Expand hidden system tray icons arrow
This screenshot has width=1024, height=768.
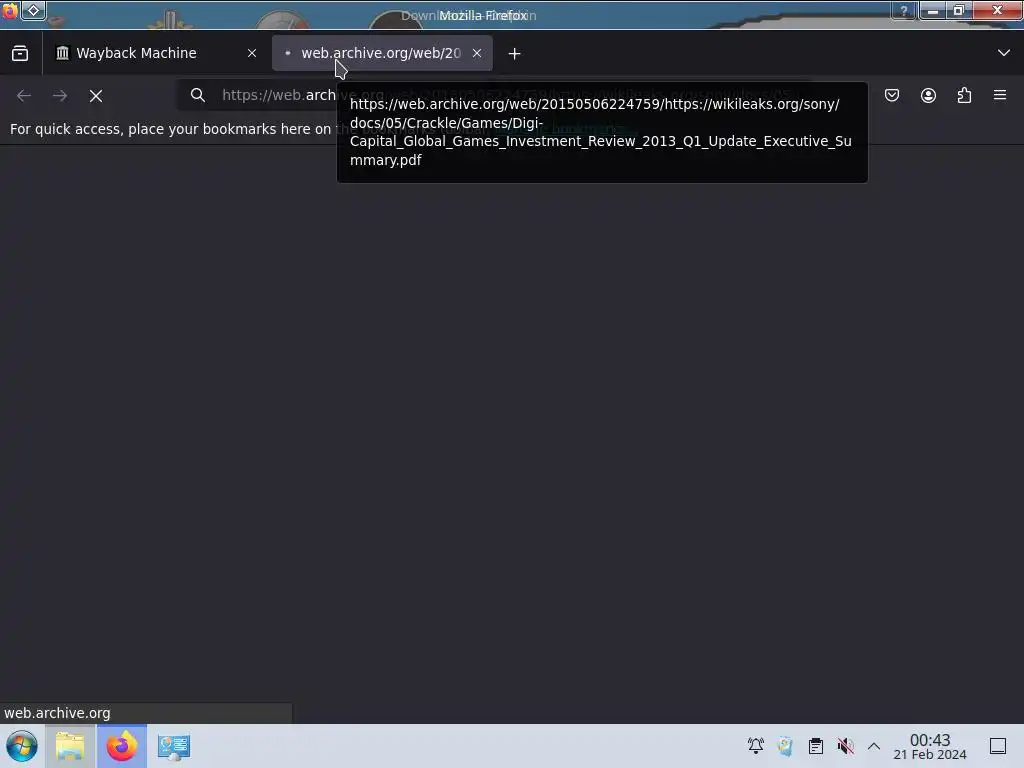[874, 746]
